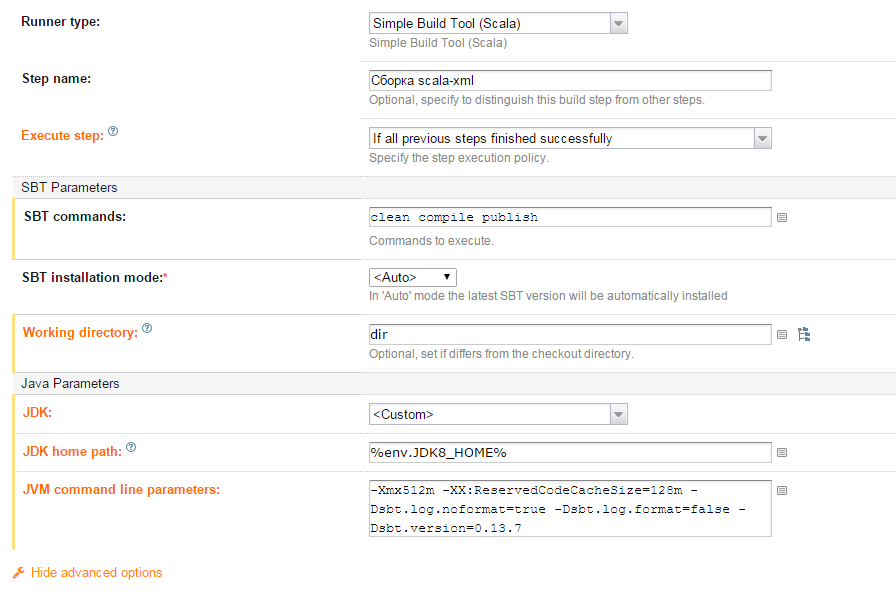Click gray 'Simple Build Tool (Scala)' description text
896x593 pixels.
click(438, 43)
